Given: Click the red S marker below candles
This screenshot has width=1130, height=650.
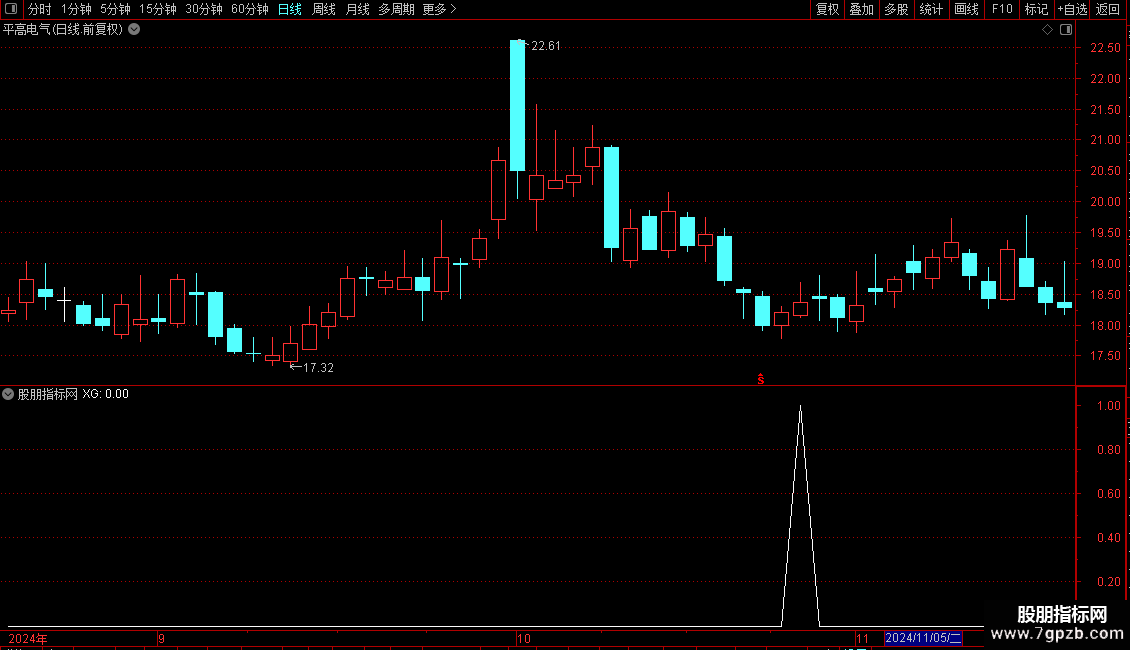Looking at the screenshot, I should coord(760,379).
